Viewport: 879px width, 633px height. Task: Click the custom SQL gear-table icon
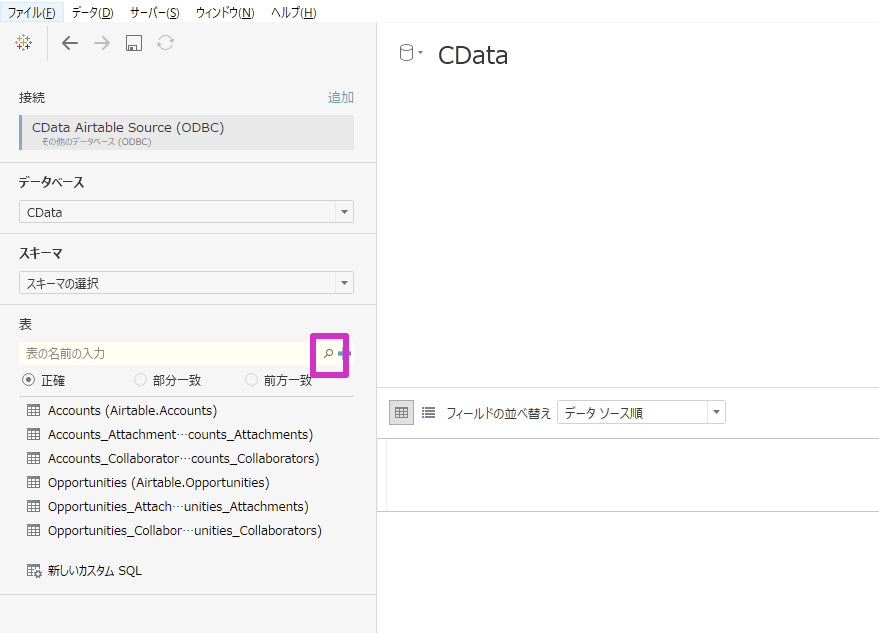34,571
